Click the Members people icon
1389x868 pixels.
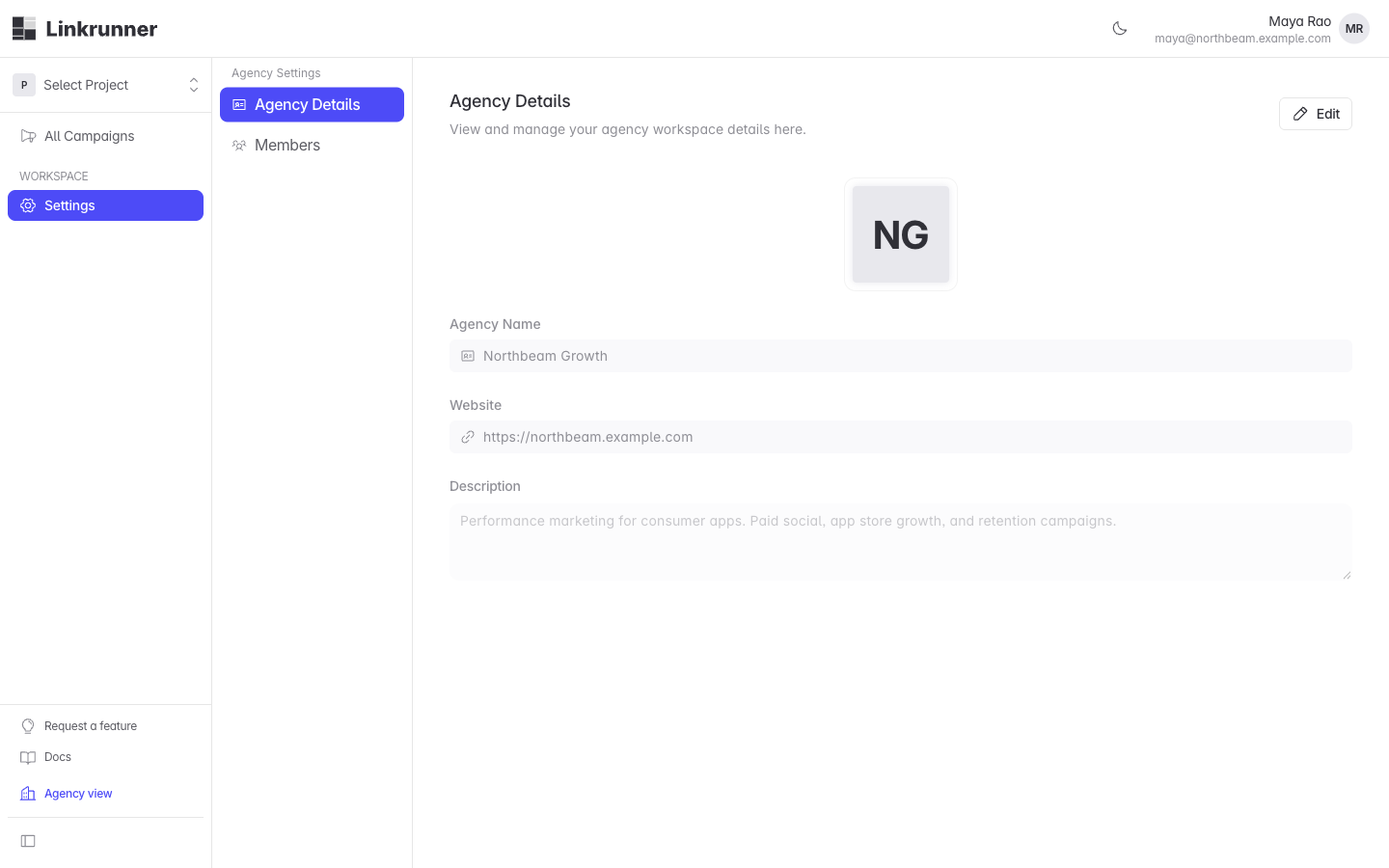(239, 146)
